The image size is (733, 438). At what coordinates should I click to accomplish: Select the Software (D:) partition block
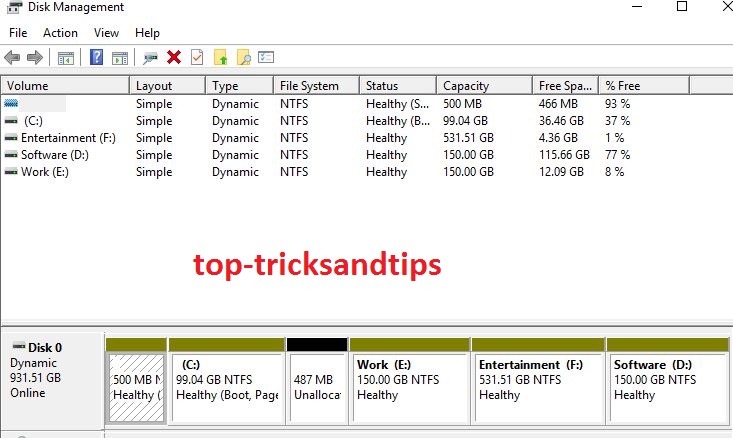click(x=668, y=387)
